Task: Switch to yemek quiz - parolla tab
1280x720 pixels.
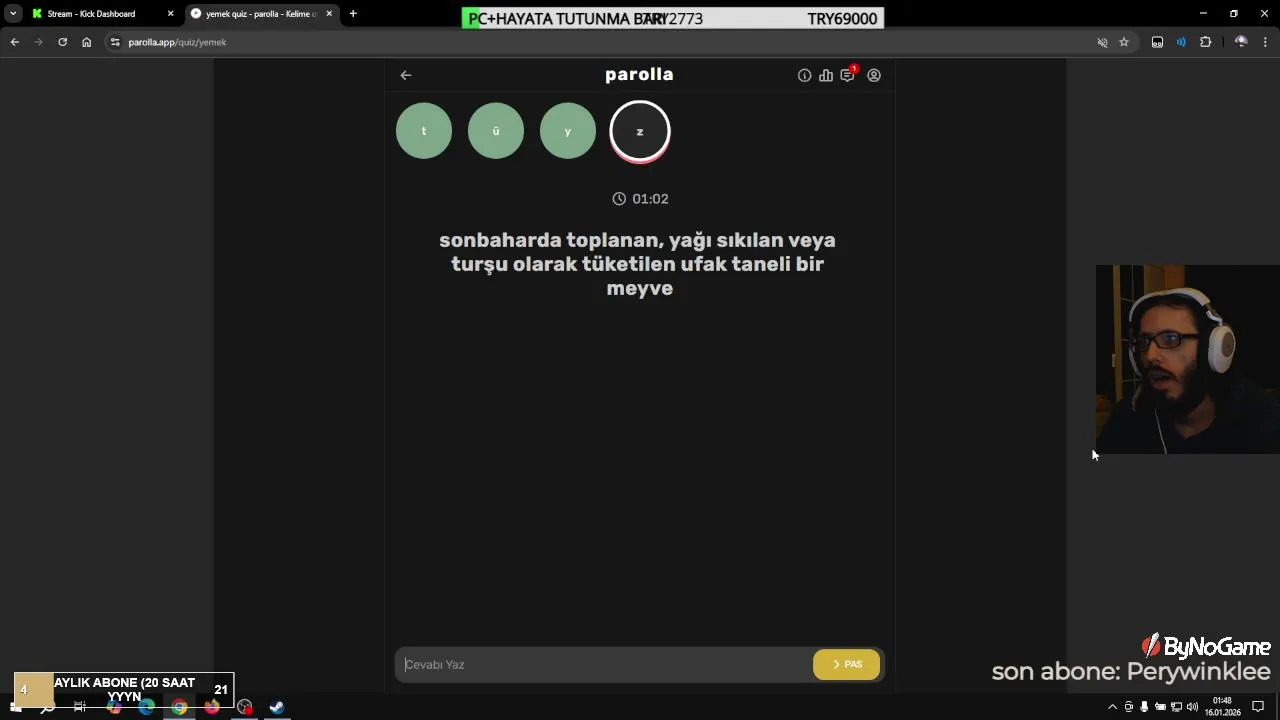Action: tap(260, 14)
